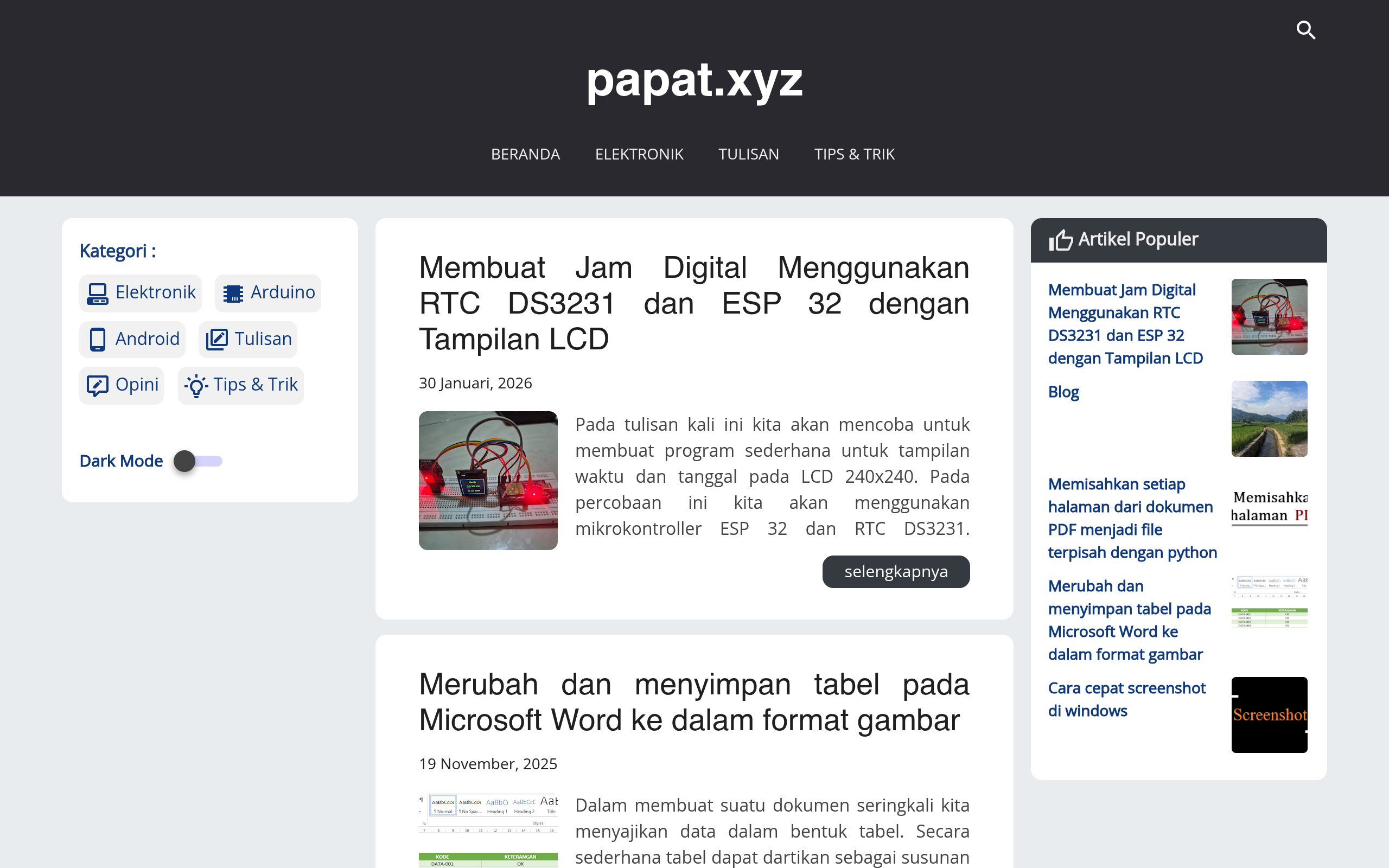Open the Arduino category label

[283, 292]
